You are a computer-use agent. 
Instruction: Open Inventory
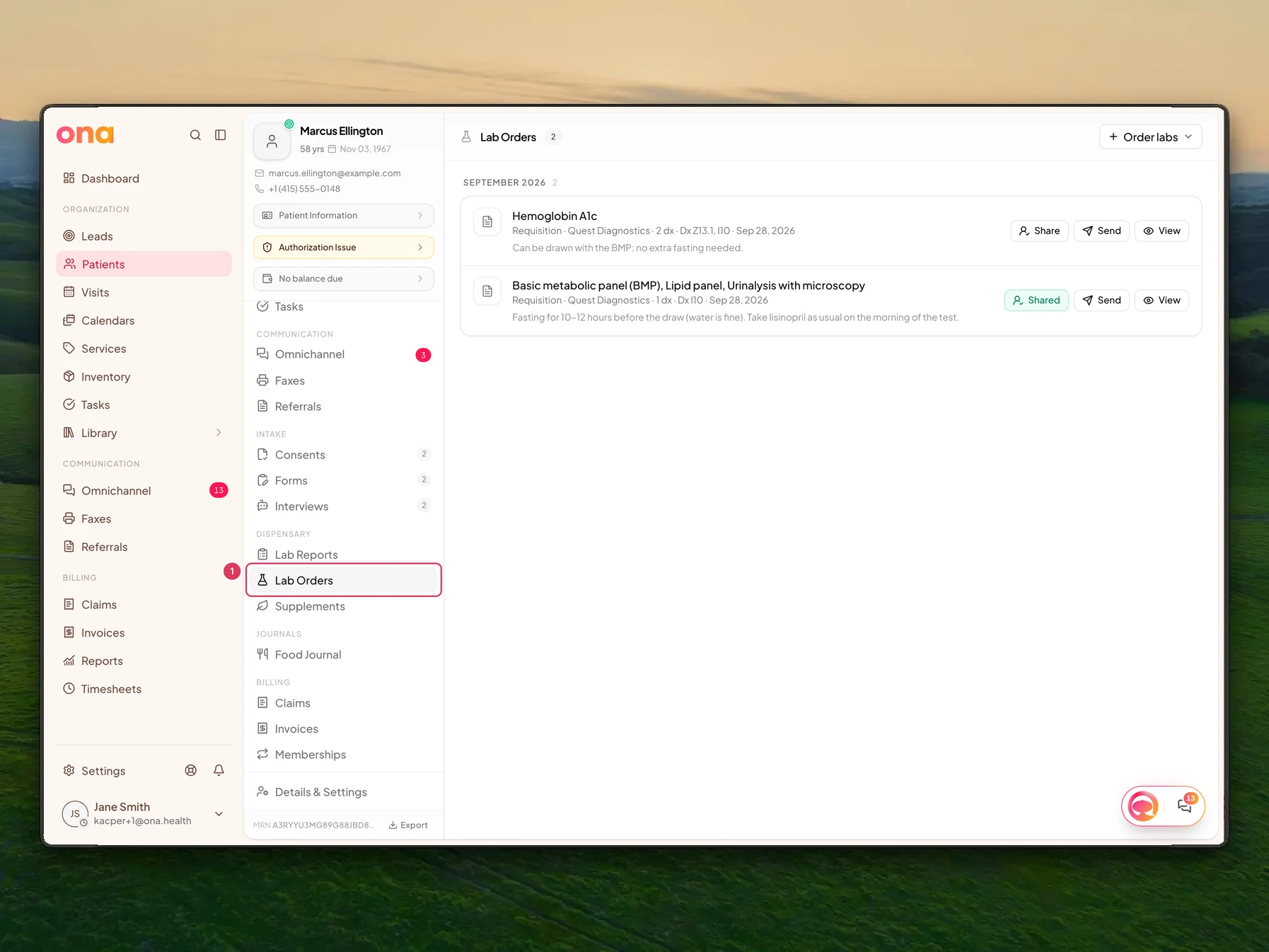[x=144, y=377]
